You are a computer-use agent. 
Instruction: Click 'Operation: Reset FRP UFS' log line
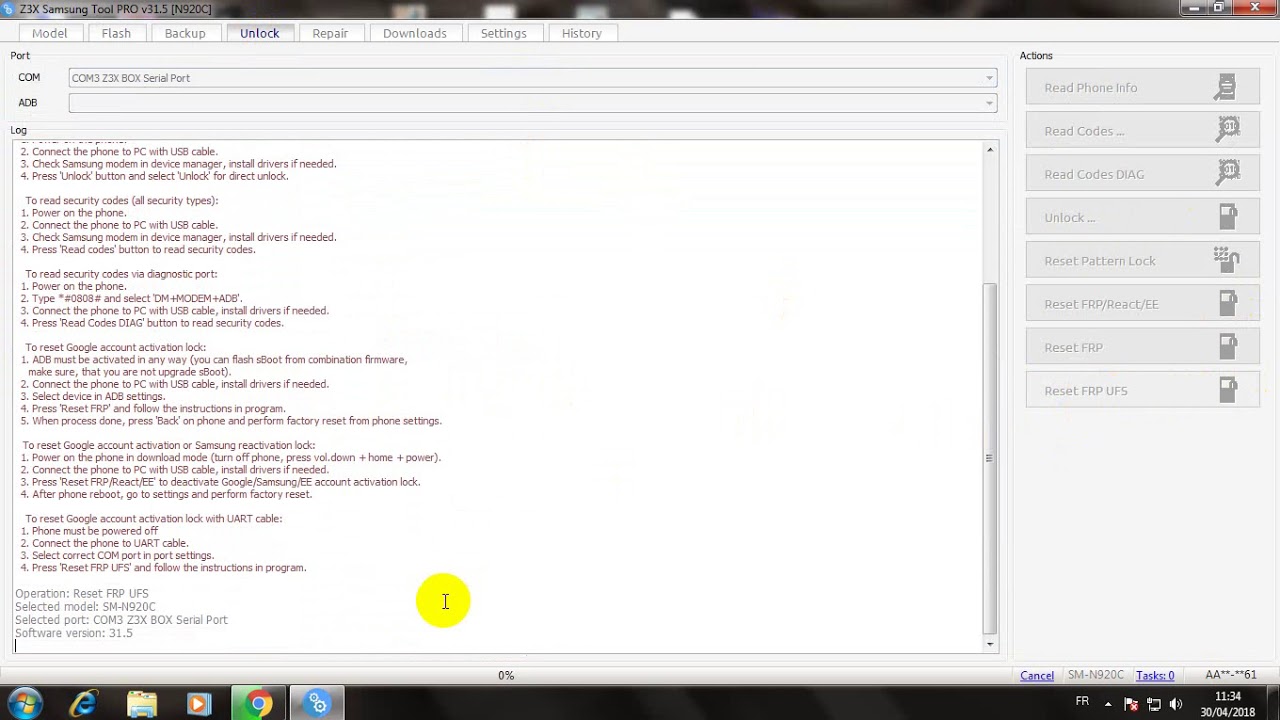[x=82, y=594]
